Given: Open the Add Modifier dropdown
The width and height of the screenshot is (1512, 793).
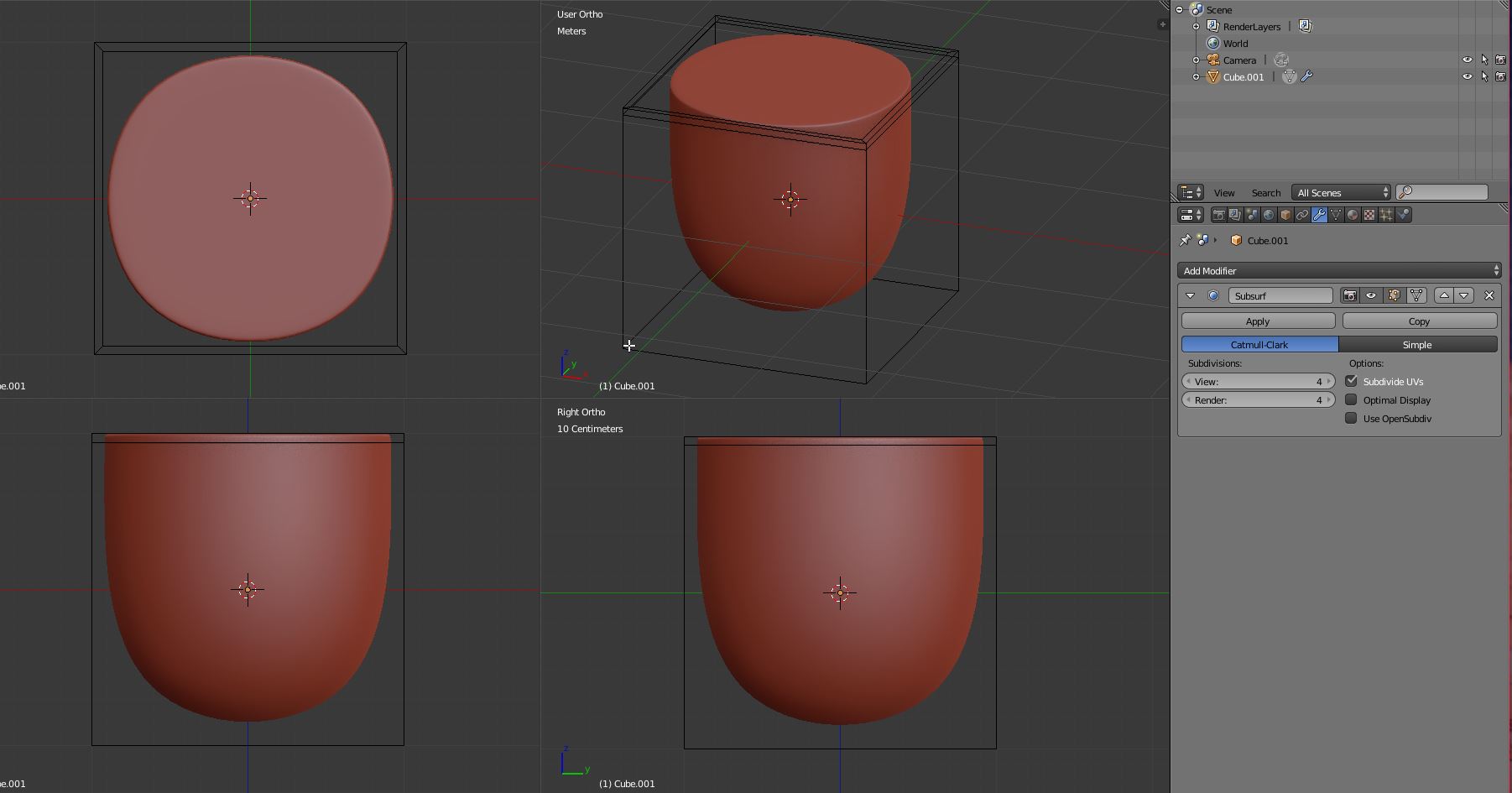Looking at the screenshot, I should click(1339, 271).
